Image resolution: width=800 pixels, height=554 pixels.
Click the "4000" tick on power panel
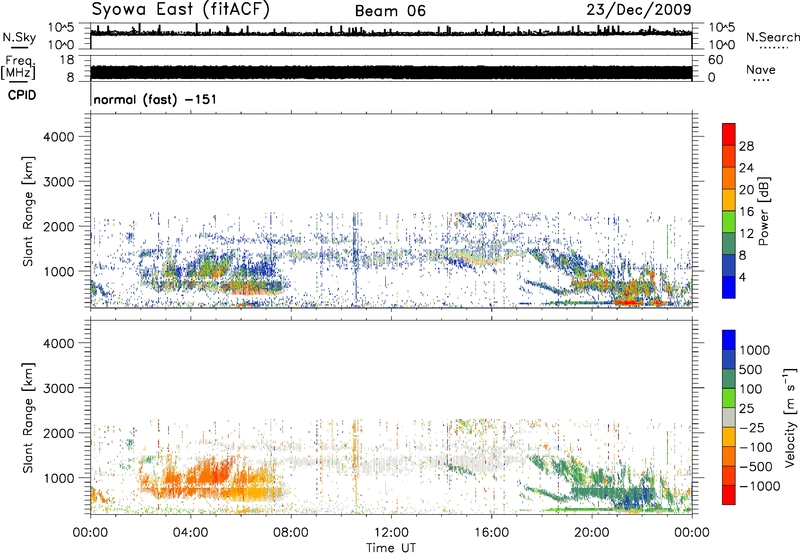click(x=59, y=137)
